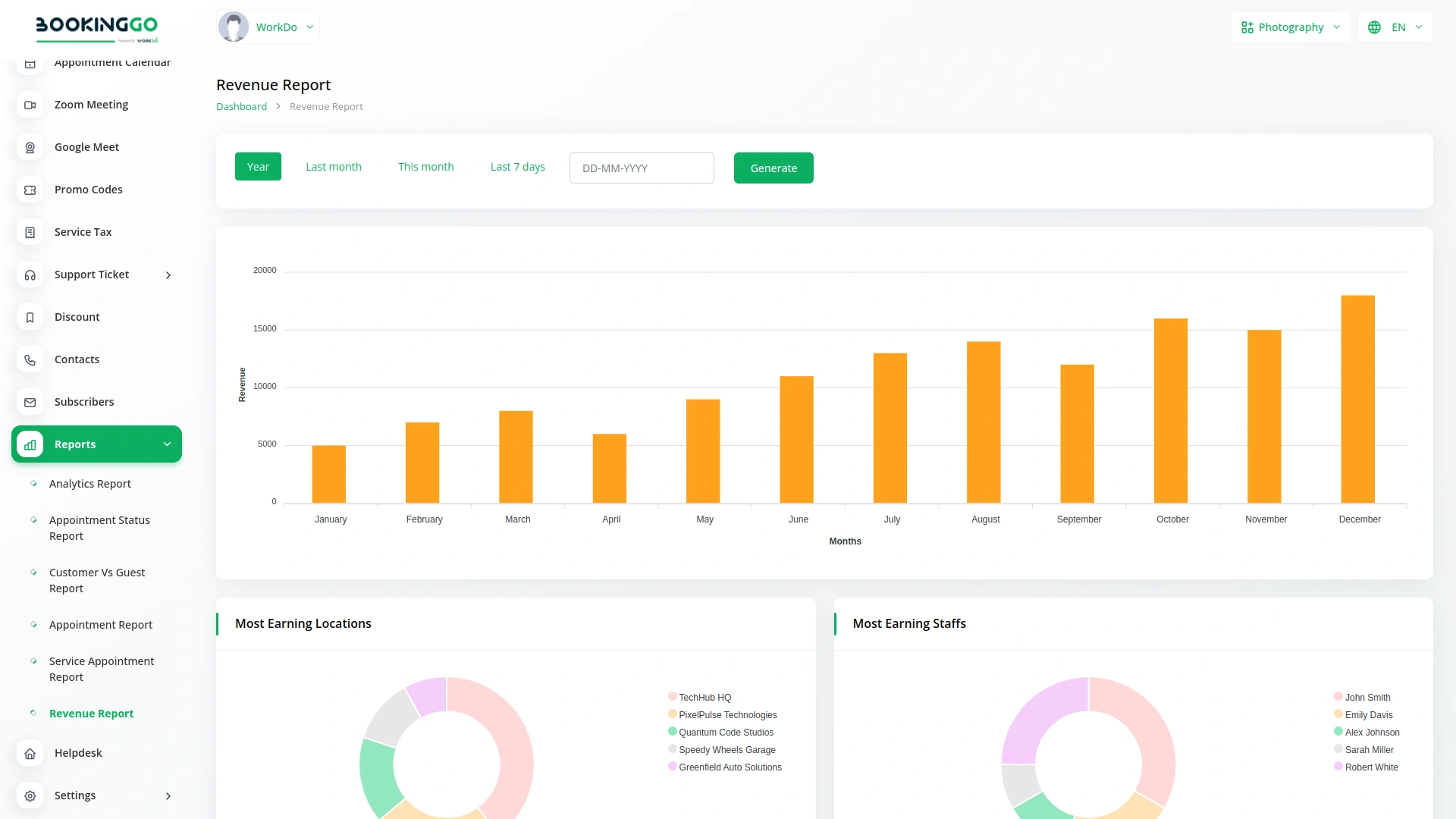The width and height of the screenshot is (1456, 819).
Task: Click the DD-MM-YYYY date input field
Action: point(641,168)
